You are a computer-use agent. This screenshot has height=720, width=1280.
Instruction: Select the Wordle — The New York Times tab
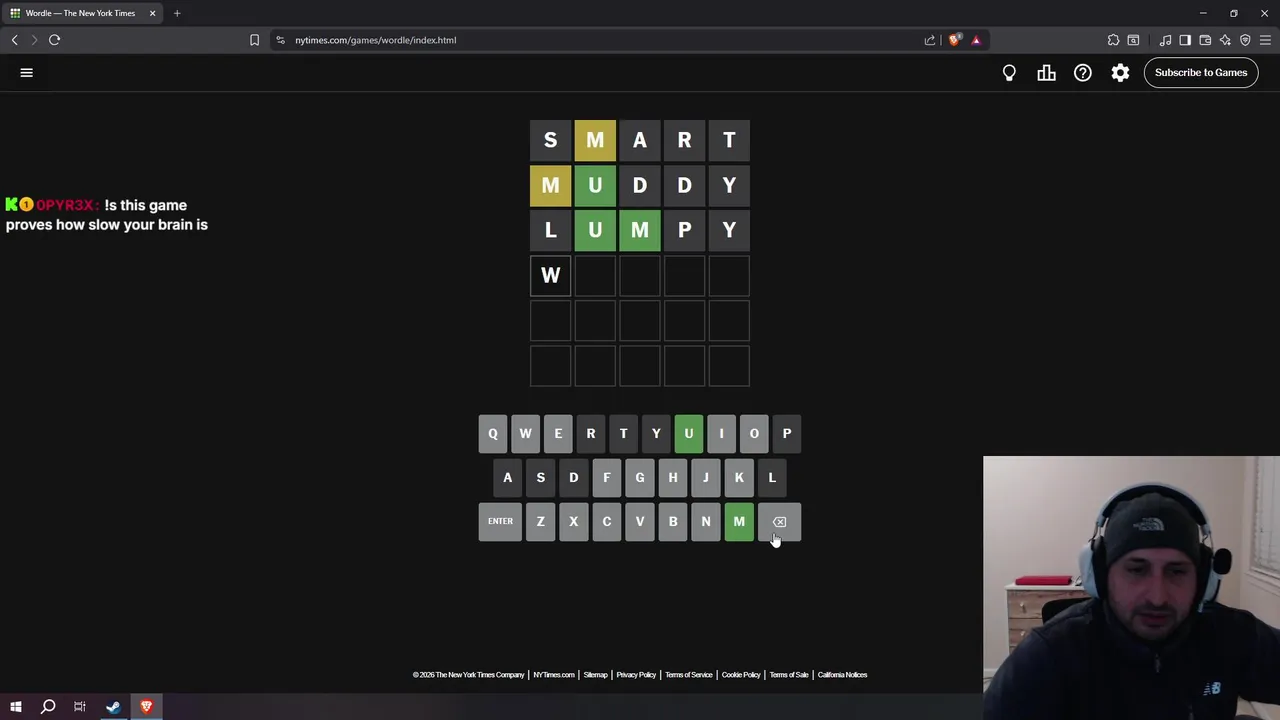80,13
